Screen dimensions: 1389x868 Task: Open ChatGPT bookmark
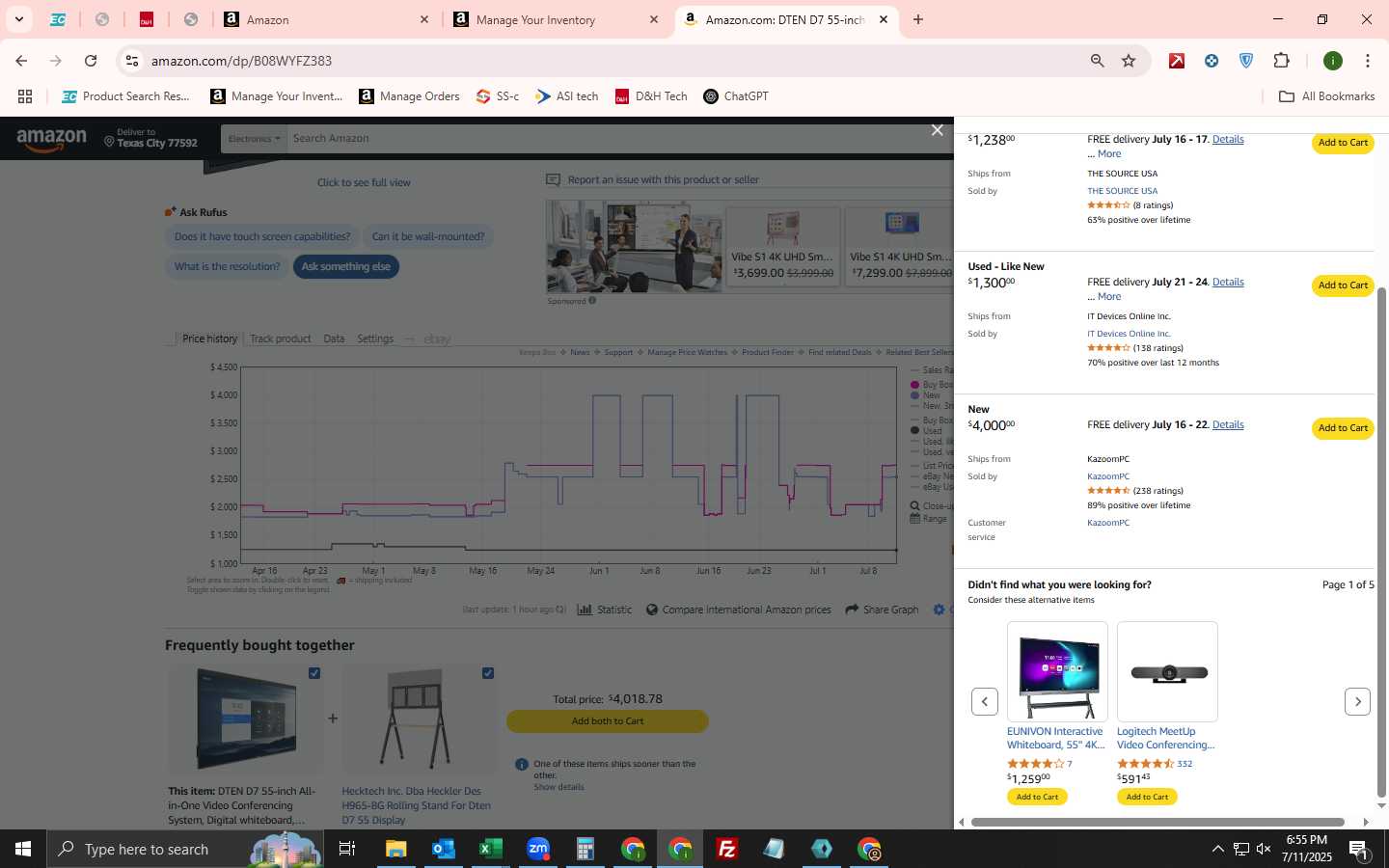[736, 96]
